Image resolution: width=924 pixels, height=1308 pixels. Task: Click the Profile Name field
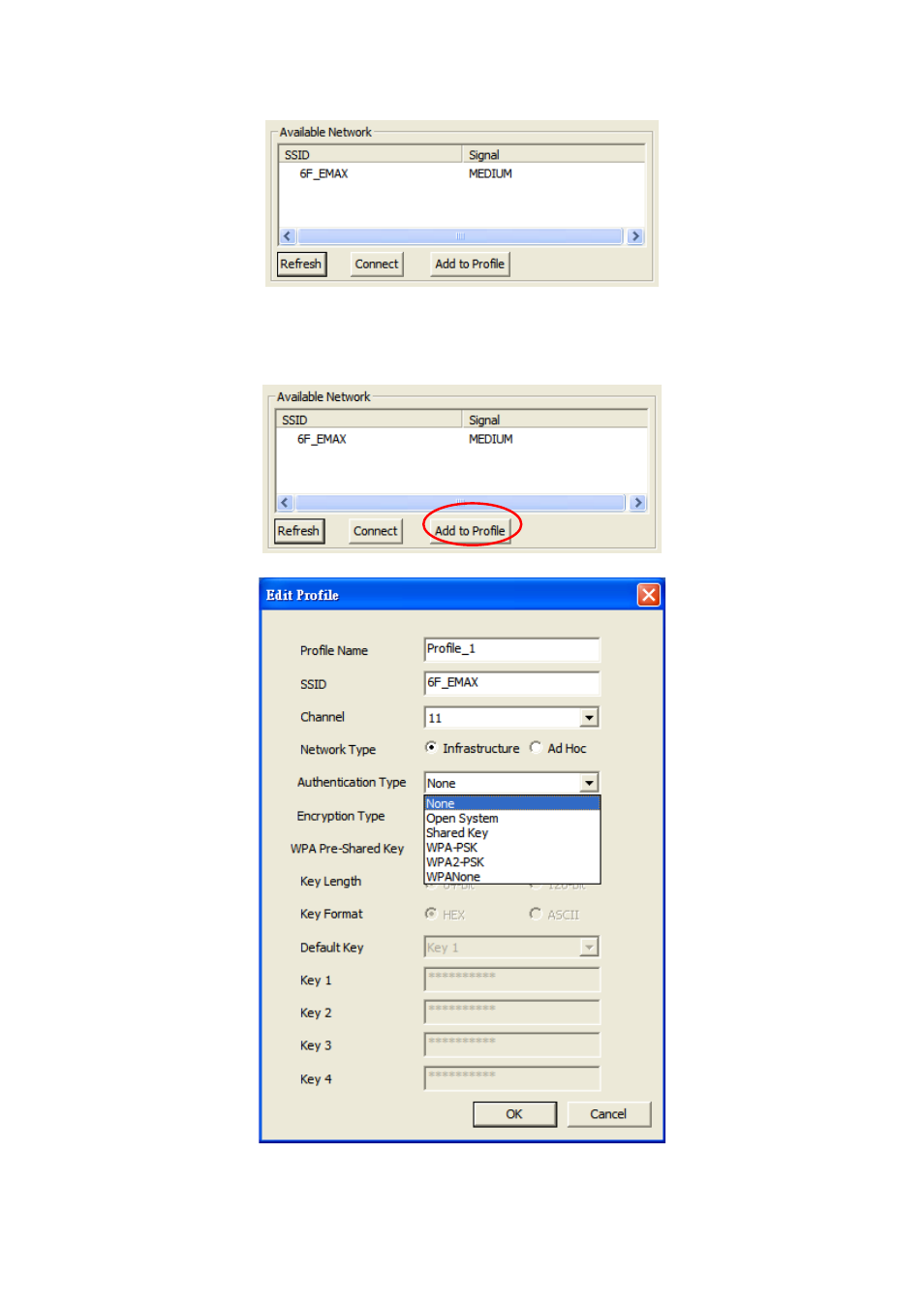point(512,649)
